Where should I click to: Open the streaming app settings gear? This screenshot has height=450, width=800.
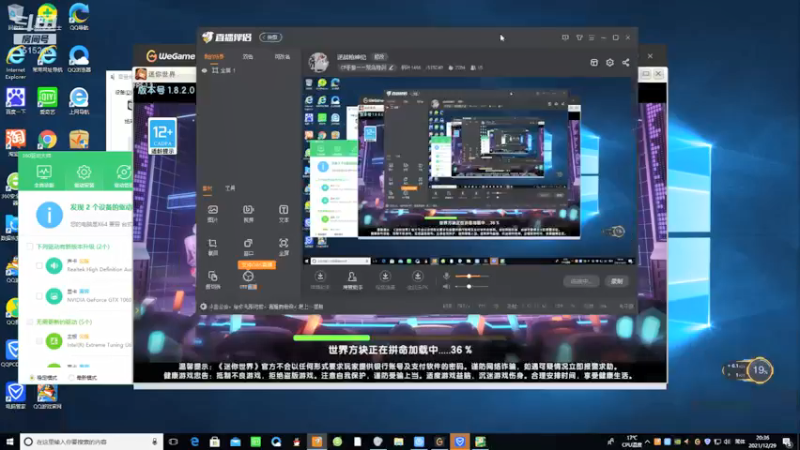(610, 62)
